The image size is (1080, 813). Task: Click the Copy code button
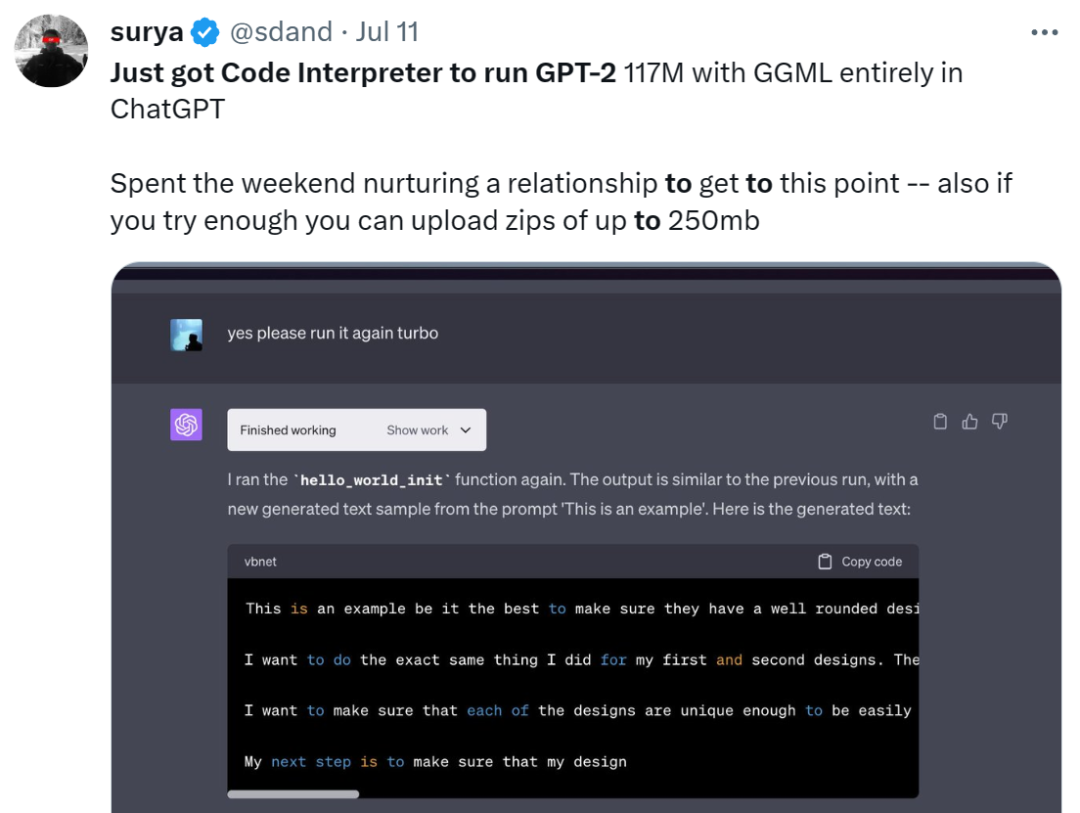(860, 562)
